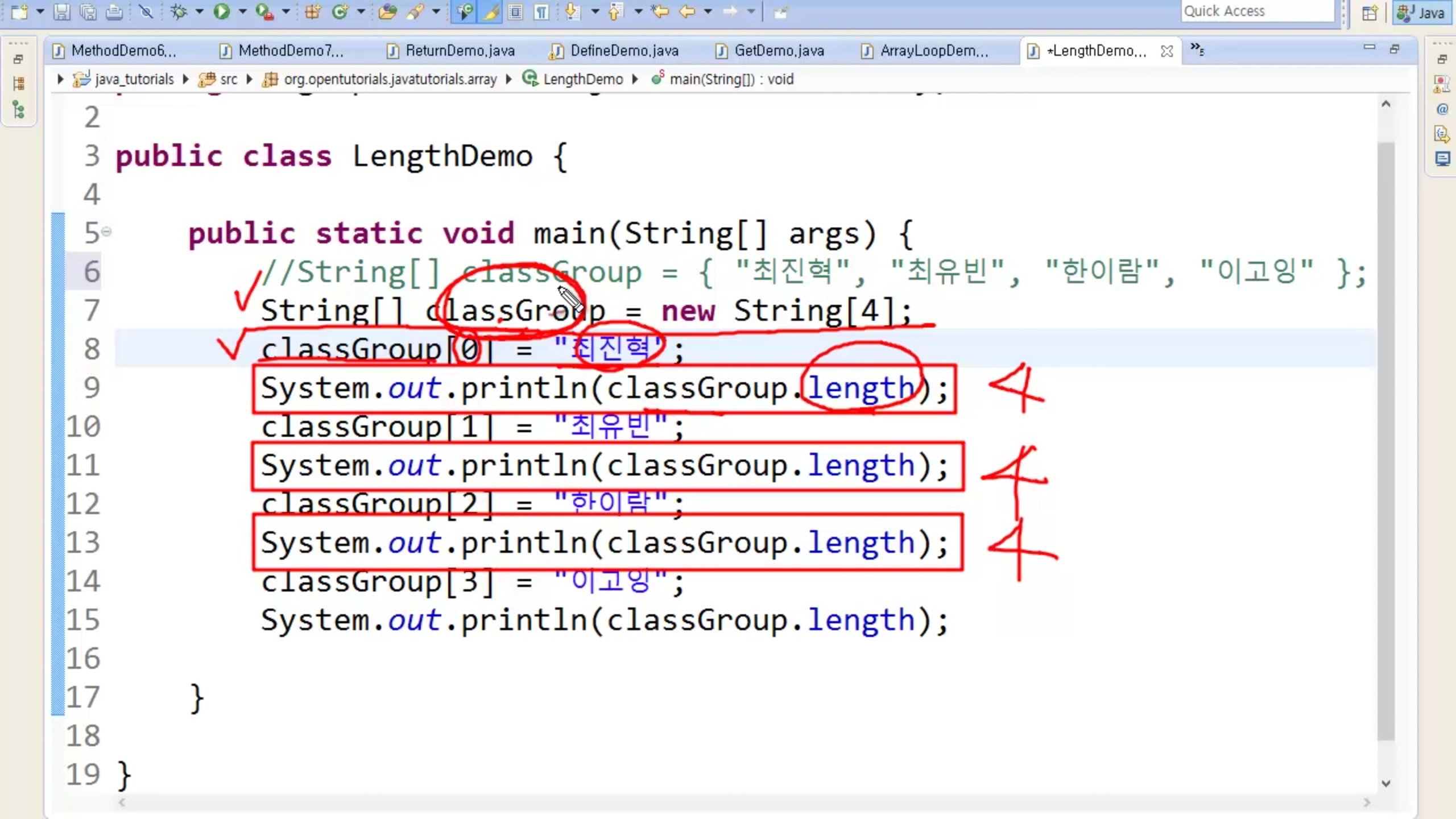The width and height of the screenshot is (1456, 819).
Task: Open the New wizard dropdown arrow
Action: (x=40, y=11)
